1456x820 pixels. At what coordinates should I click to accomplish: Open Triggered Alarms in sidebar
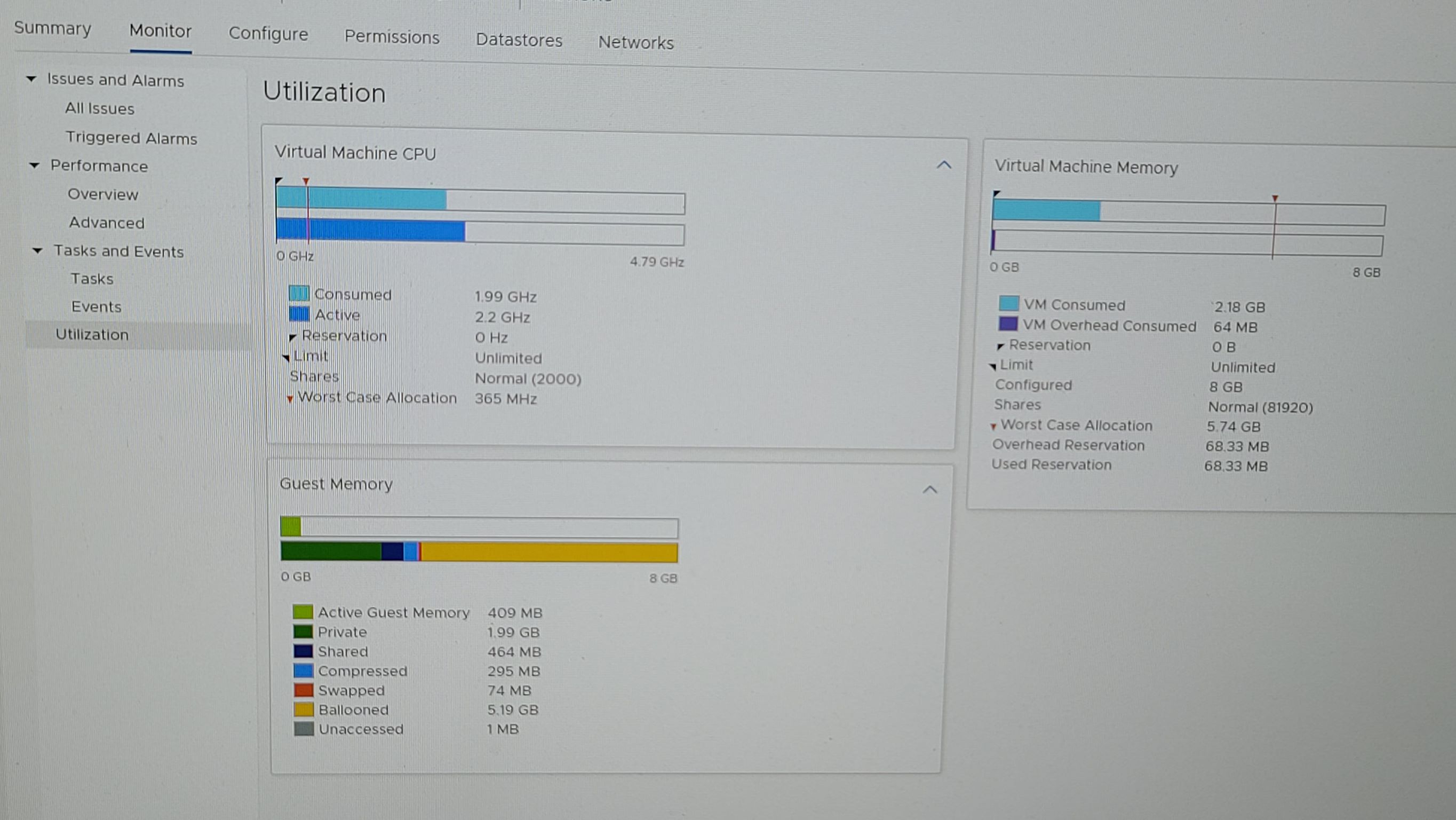131,137
